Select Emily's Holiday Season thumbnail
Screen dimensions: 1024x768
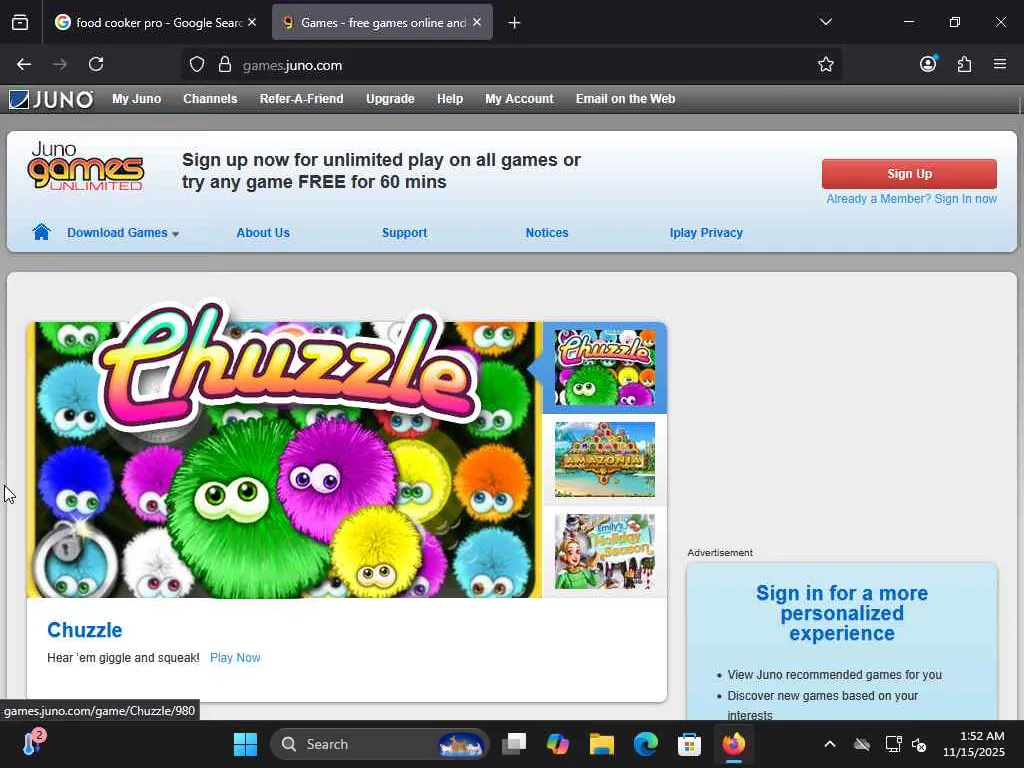pyautogui.click(x=605, y=552)
